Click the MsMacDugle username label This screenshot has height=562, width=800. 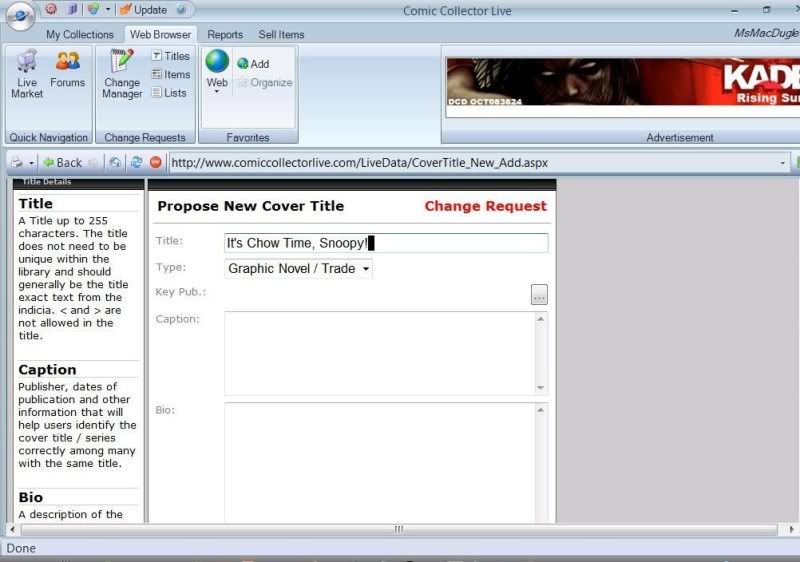(x=766, y=33)
